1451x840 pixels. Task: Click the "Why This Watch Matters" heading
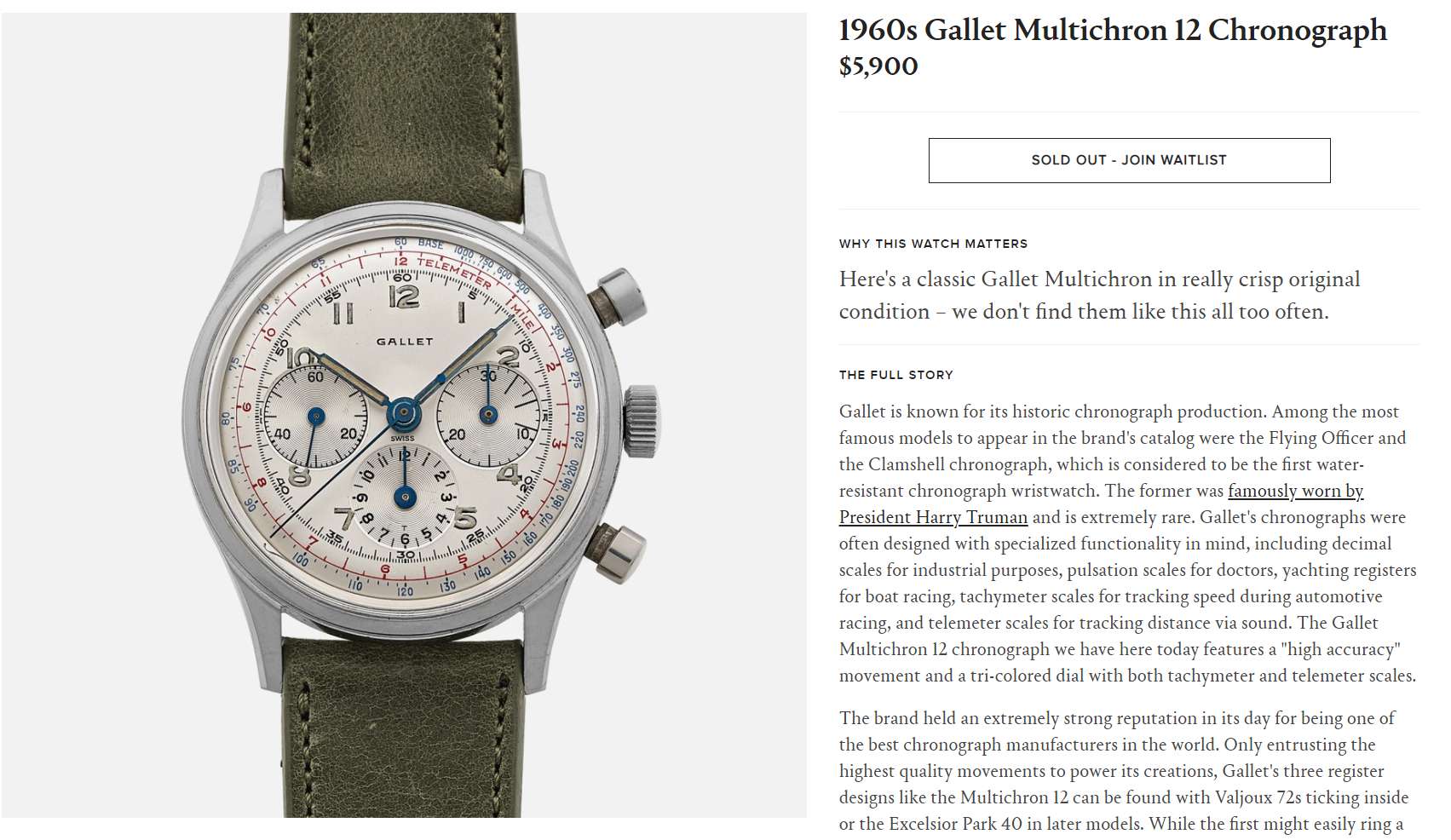933,244
